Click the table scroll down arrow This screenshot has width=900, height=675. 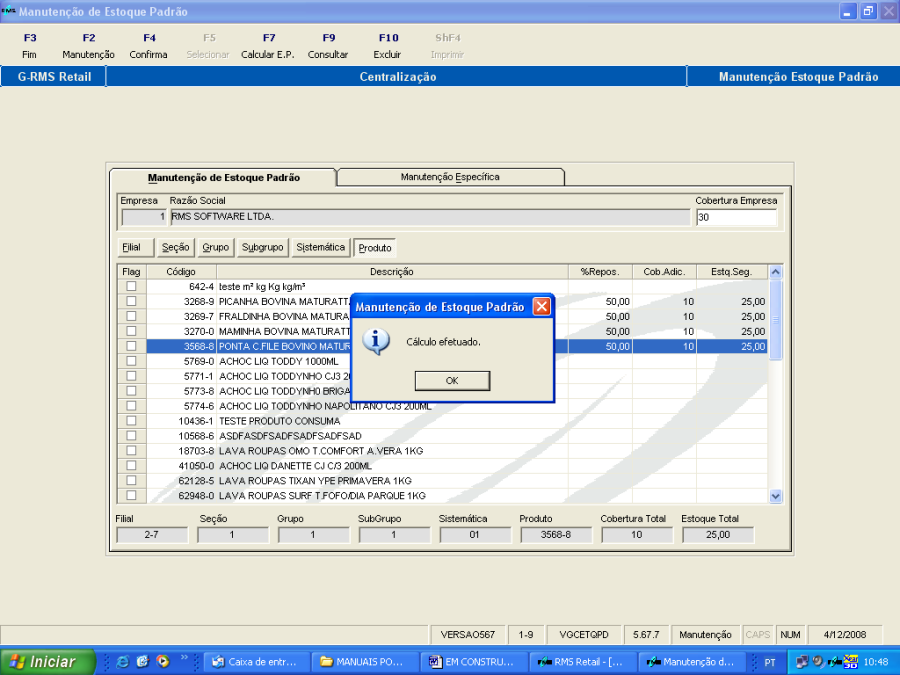click(x=775, y=496)
